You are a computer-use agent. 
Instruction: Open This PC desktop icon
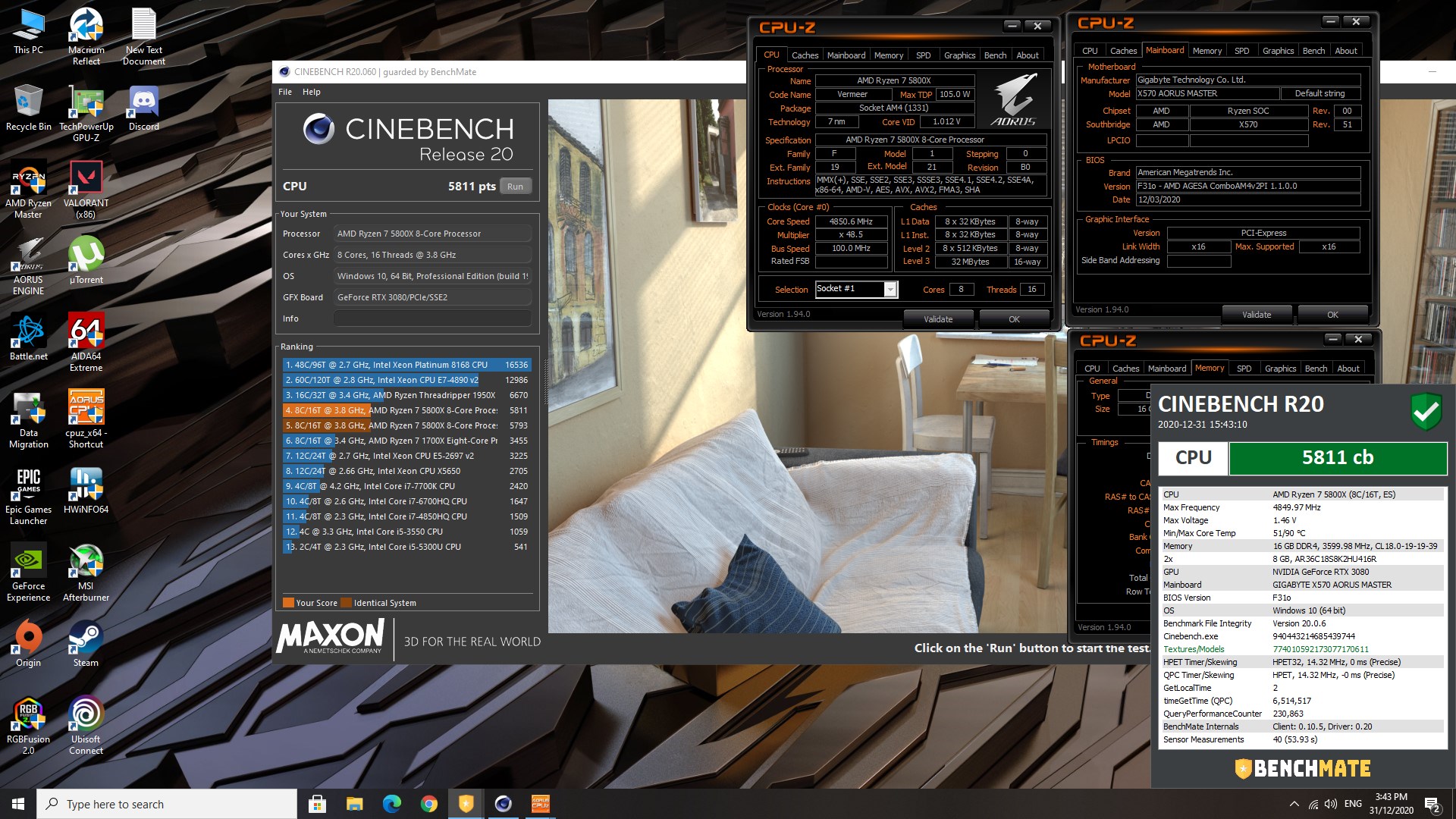29,32
